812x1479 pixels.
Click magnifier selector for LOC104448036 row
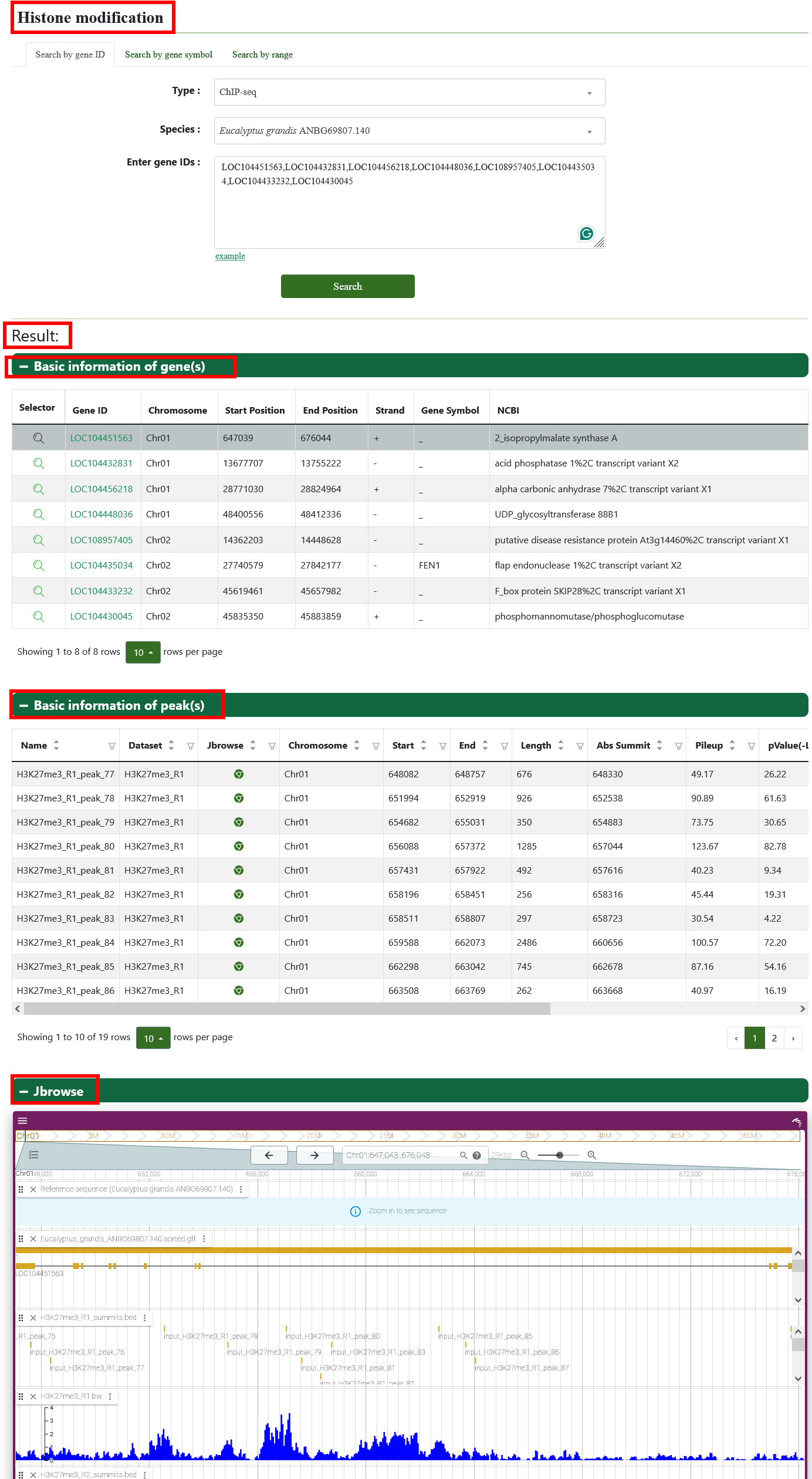[x=39, y=515]
